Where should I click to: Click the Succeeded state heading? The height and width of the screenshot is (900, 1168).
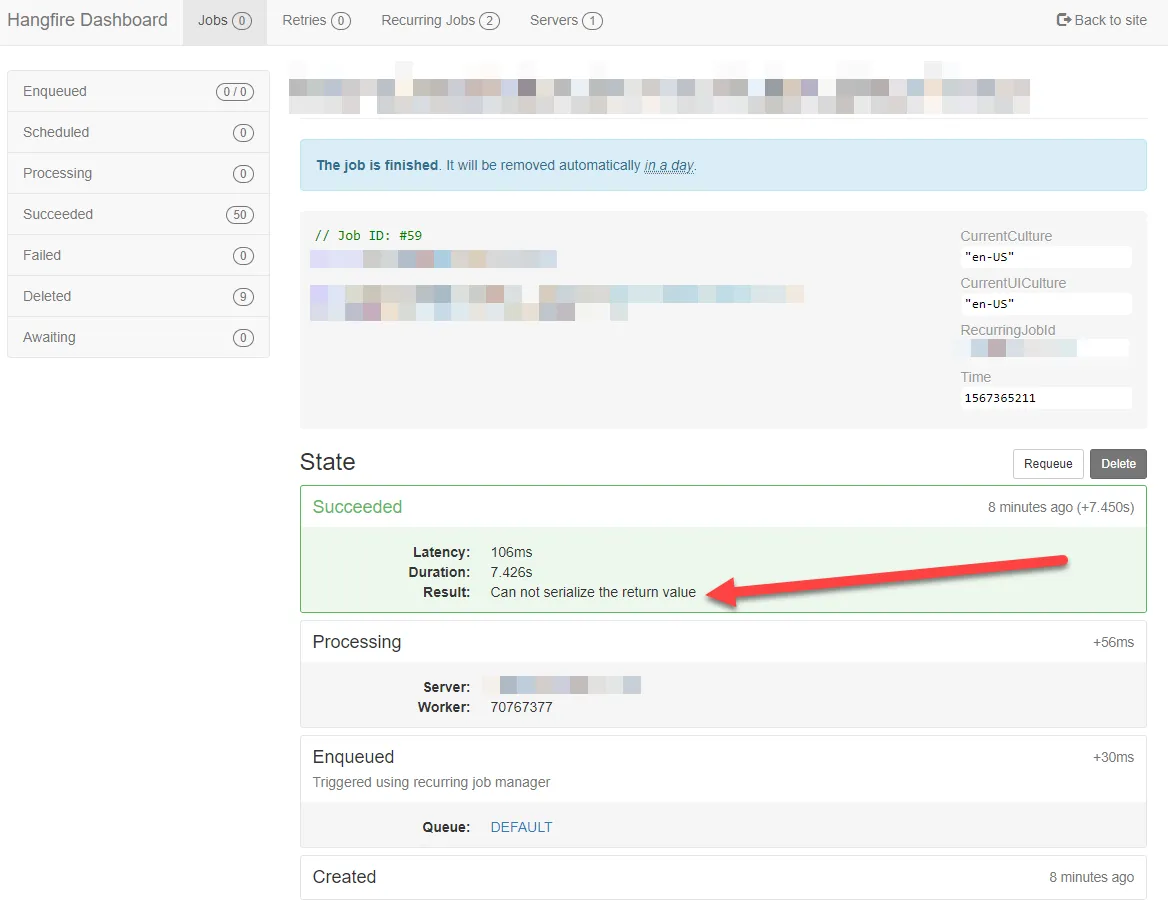(x=357, y=507)
